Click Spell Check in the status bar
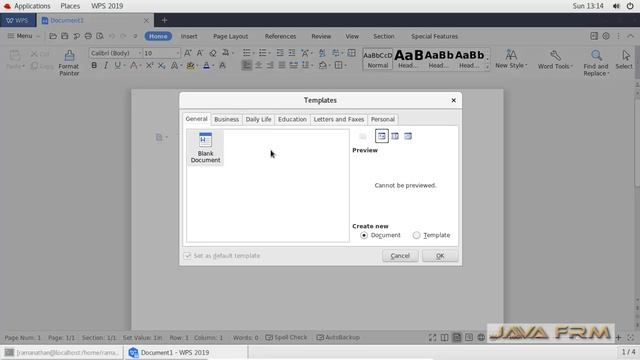Viewport: 640px width, 360px height. tap(286, 338)
